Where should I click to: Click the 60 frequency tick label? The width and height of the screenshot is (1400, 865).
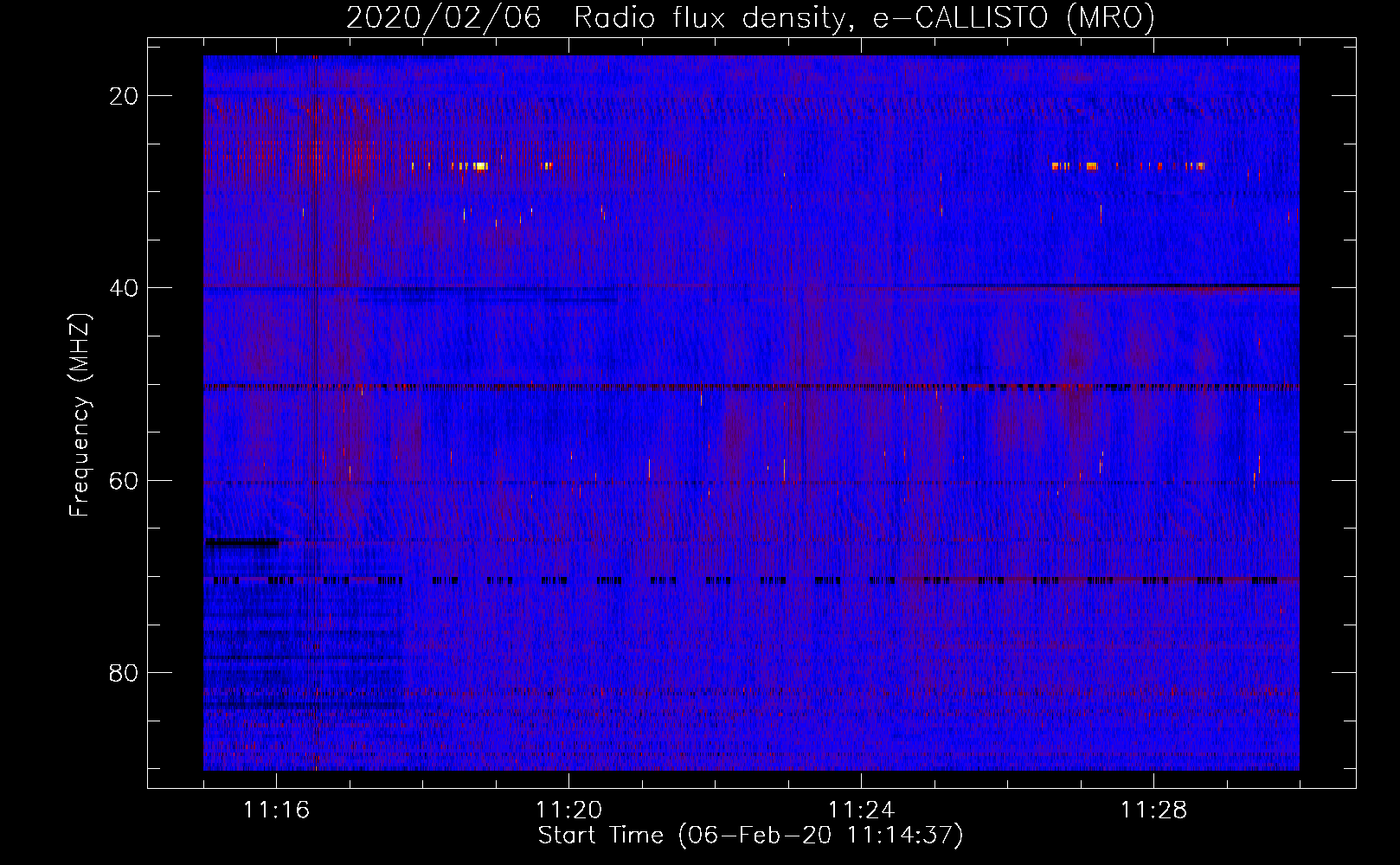tap(125, 481)
